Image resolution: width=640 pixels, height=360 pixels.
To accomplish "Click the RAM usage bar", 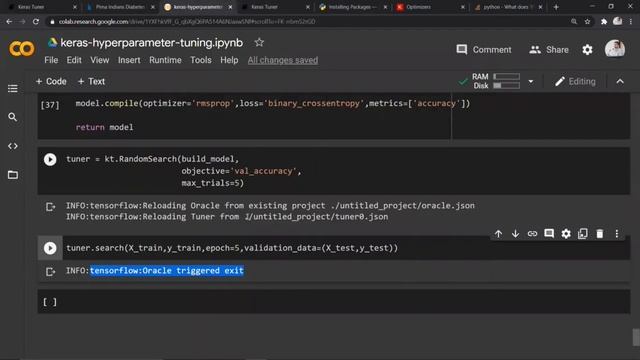I will pos(507,77).
